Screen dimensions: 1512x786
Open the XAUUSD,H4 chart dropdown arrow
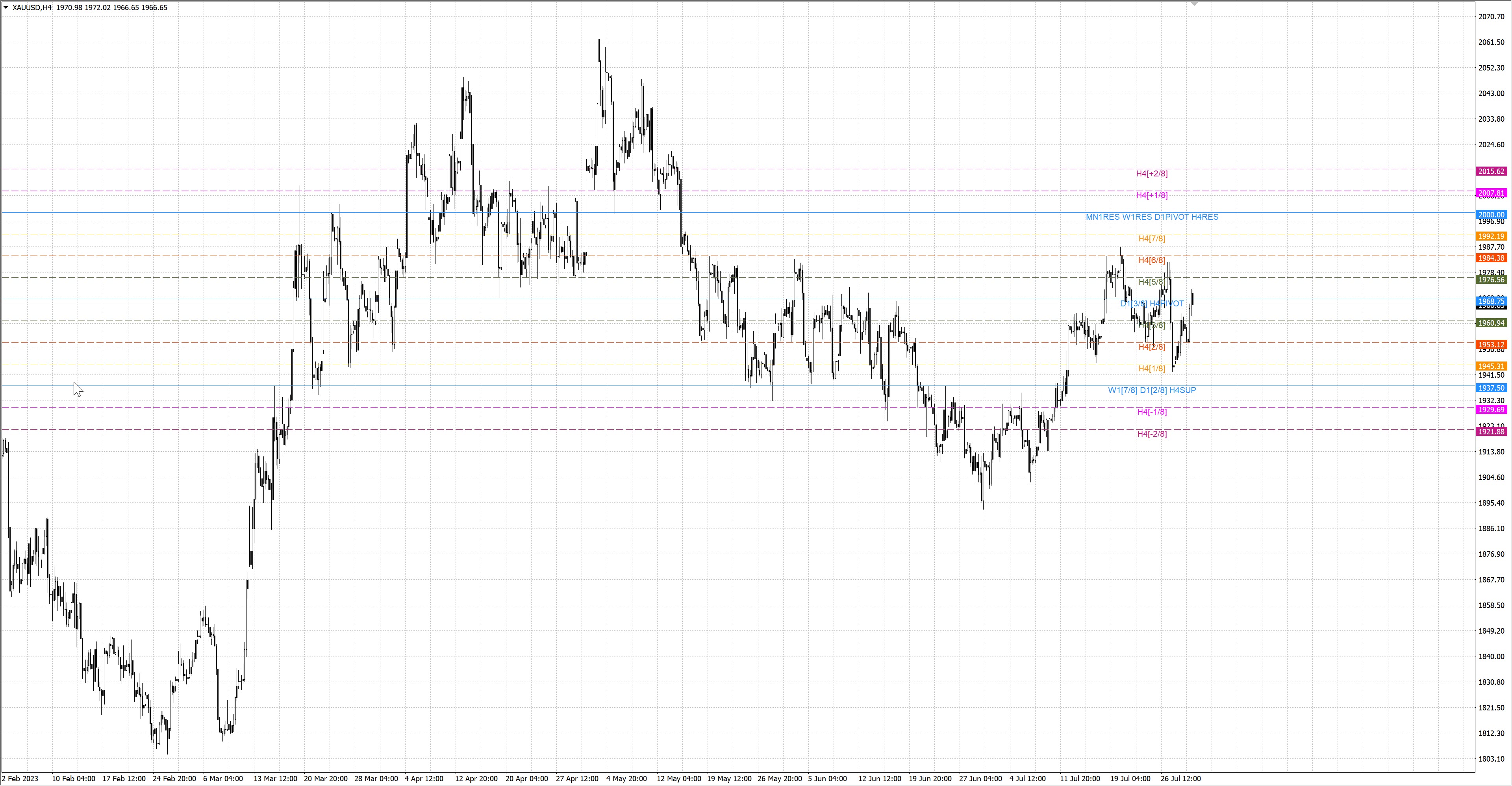point(6,7)
